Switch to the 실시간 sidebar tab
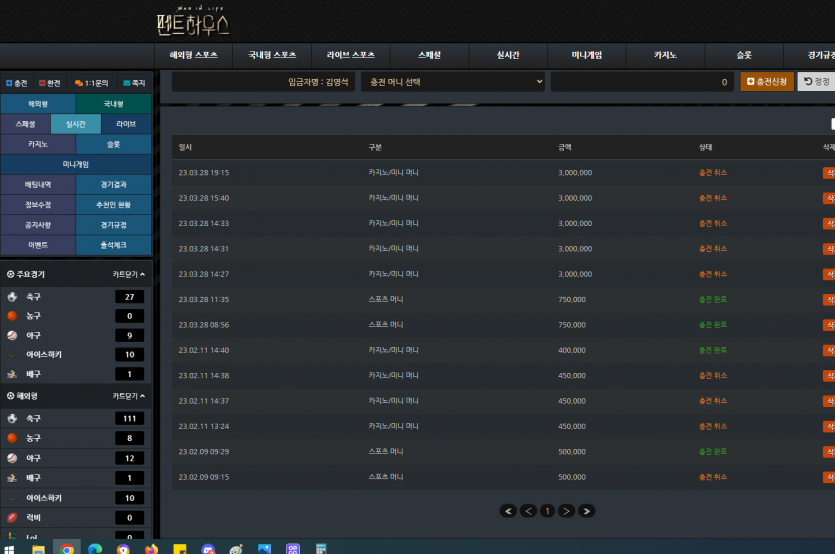The width and height of the screenshot is (835, 554). [x=76, y=124]
